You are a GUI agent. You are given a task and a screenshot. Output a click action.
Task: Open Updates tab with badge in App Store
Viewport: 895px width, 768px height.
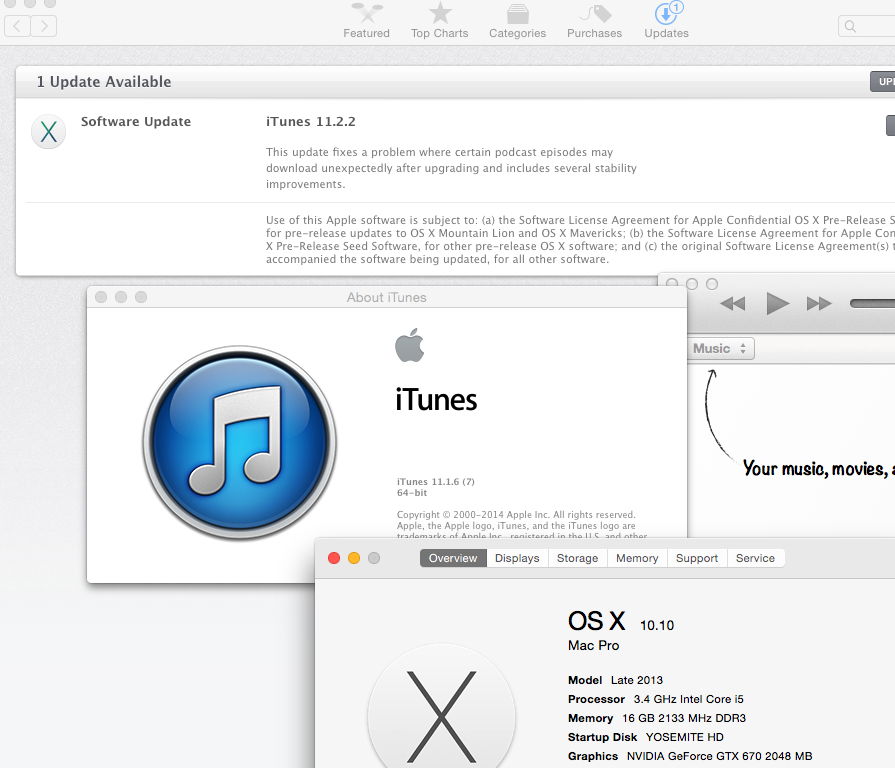[666, 21]
